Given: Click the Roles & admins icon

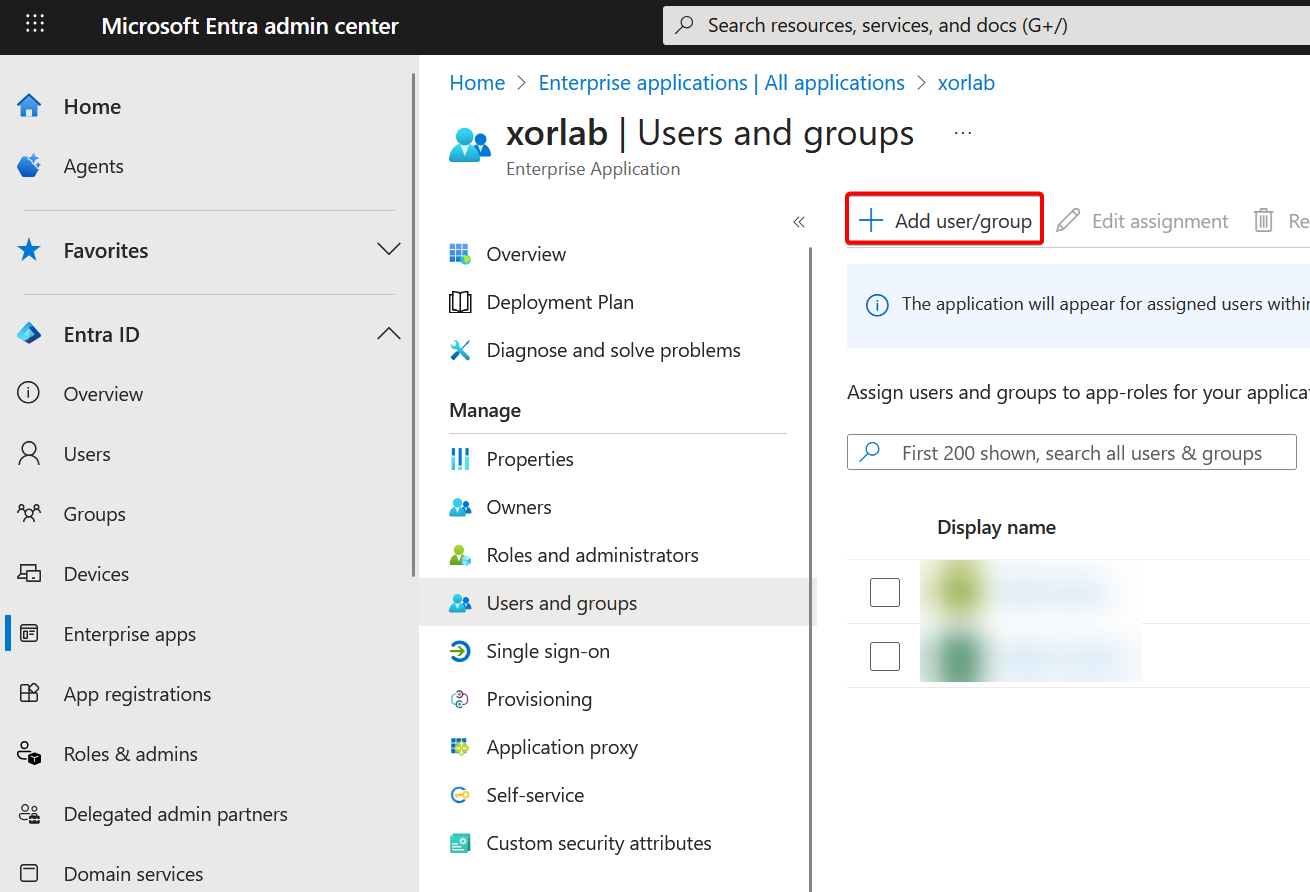Looking at the screenshot, I should click(29, 754).
